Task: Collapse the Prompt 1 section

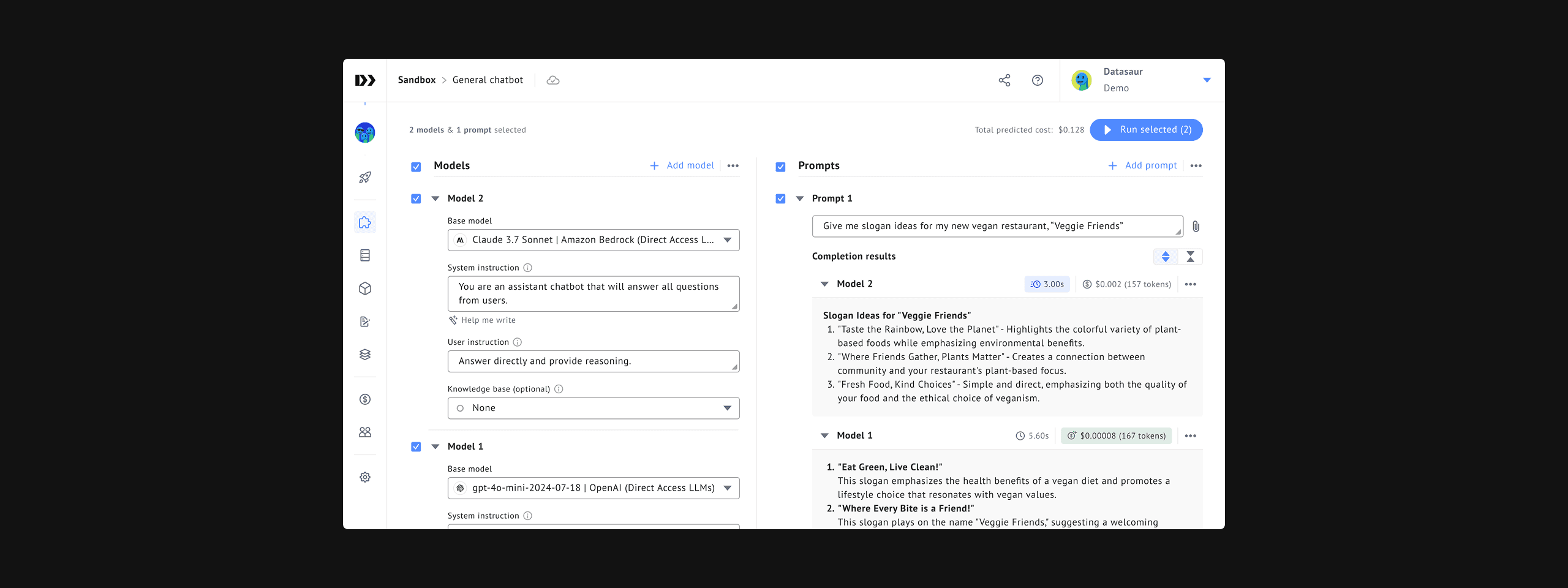Action: click(800, 198)
